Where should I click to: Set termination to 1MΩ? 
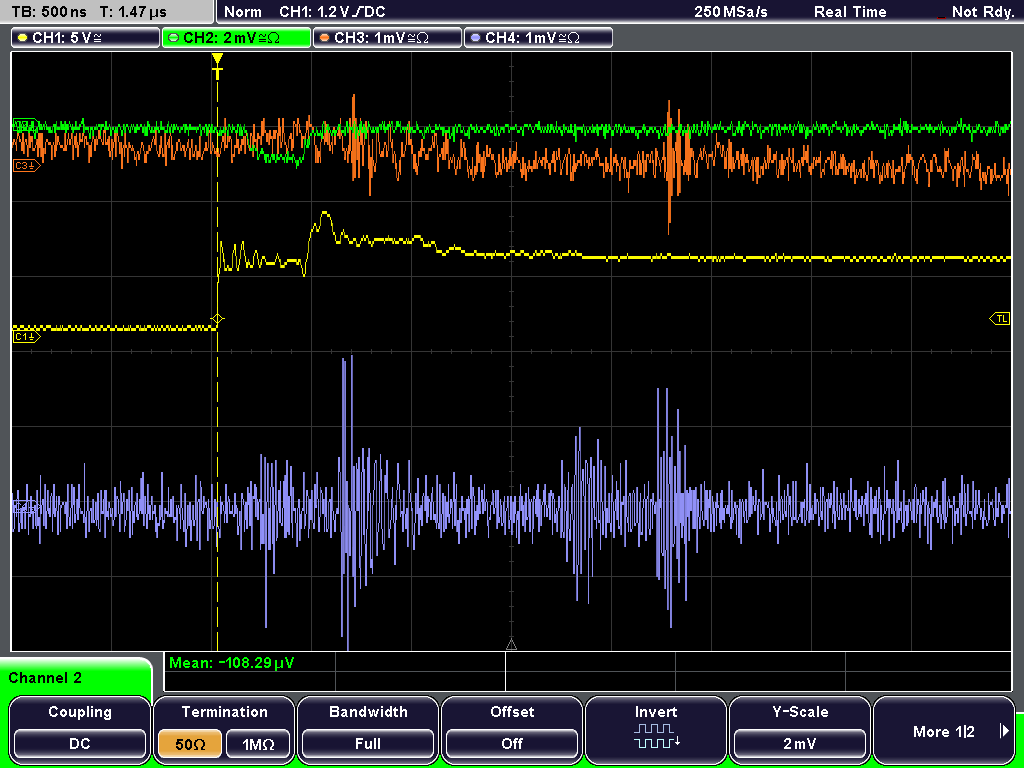(258, 744)
